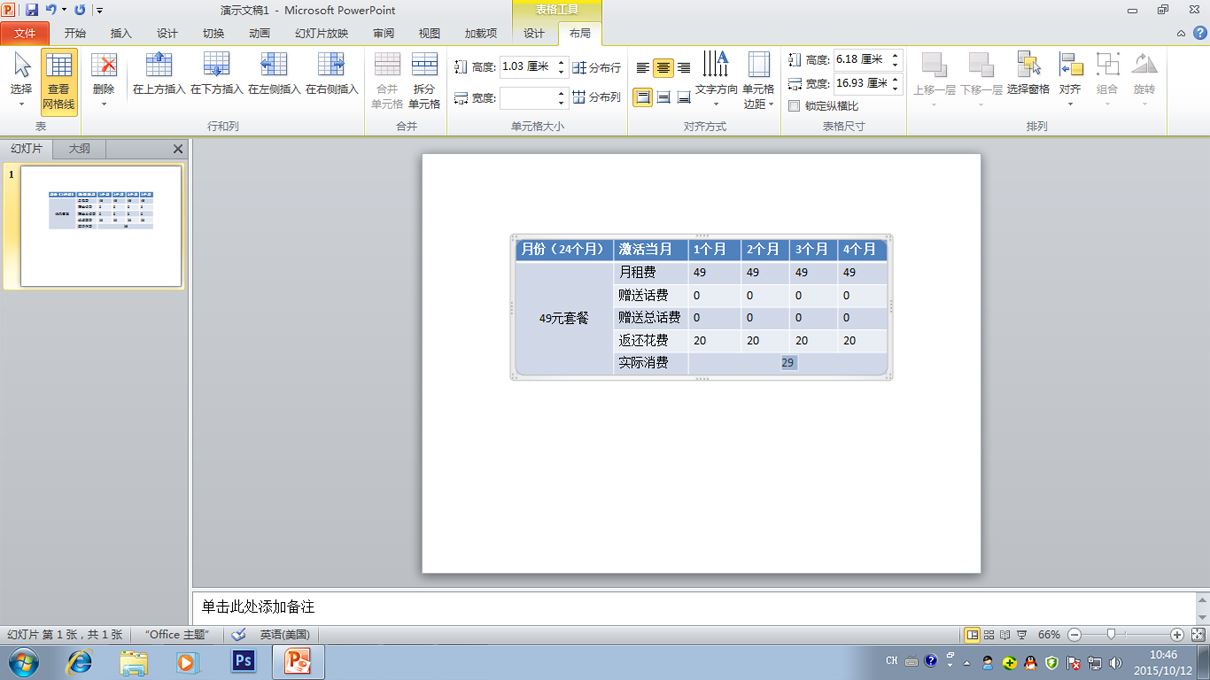Close the slides pane with X
Viewport: 1210px width, 680px height.
click(x=178, y=149)
